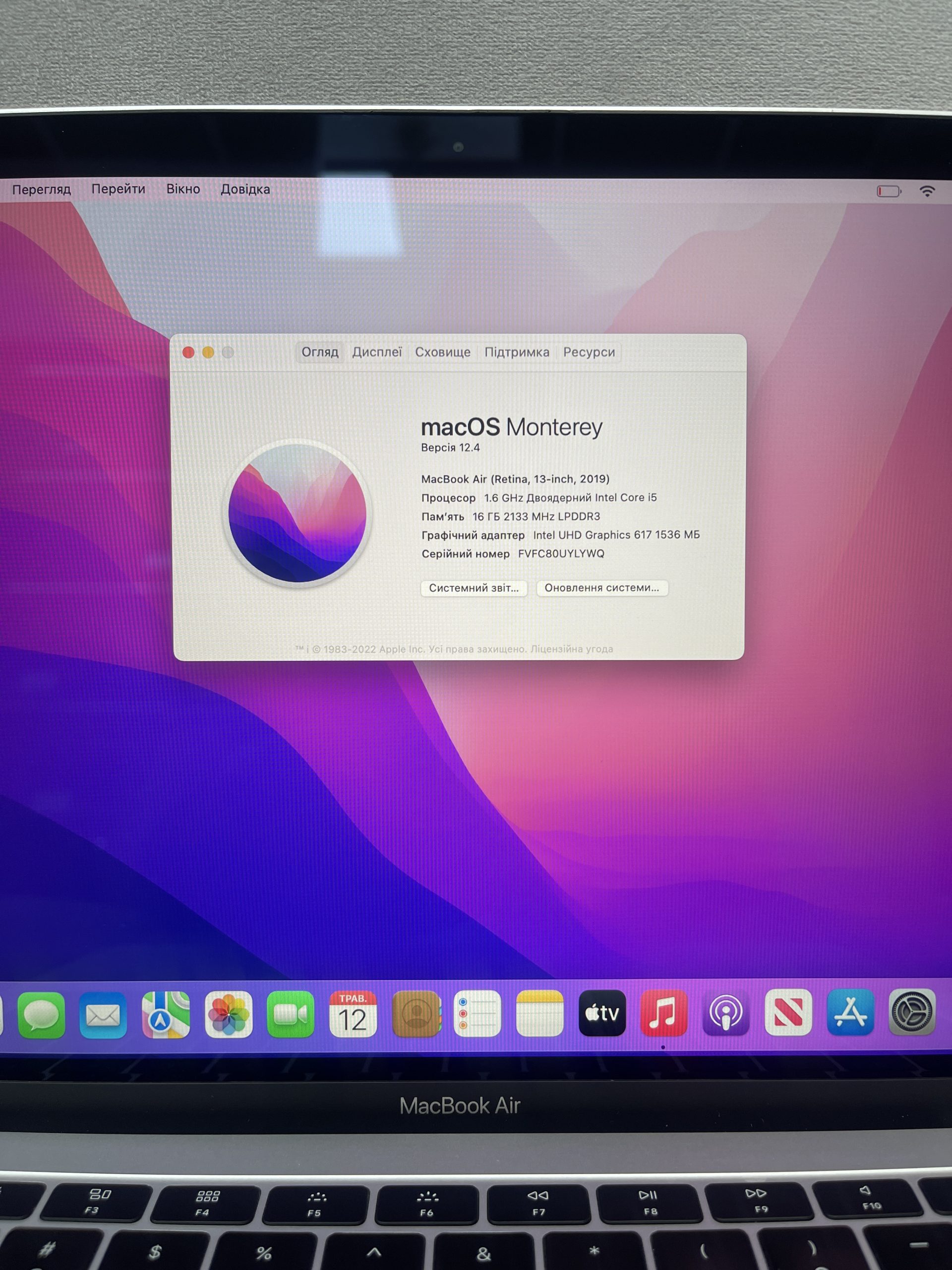952x1270 pixels.
Task: Click the Версія 12.4 text
Action: pos(450,448)
